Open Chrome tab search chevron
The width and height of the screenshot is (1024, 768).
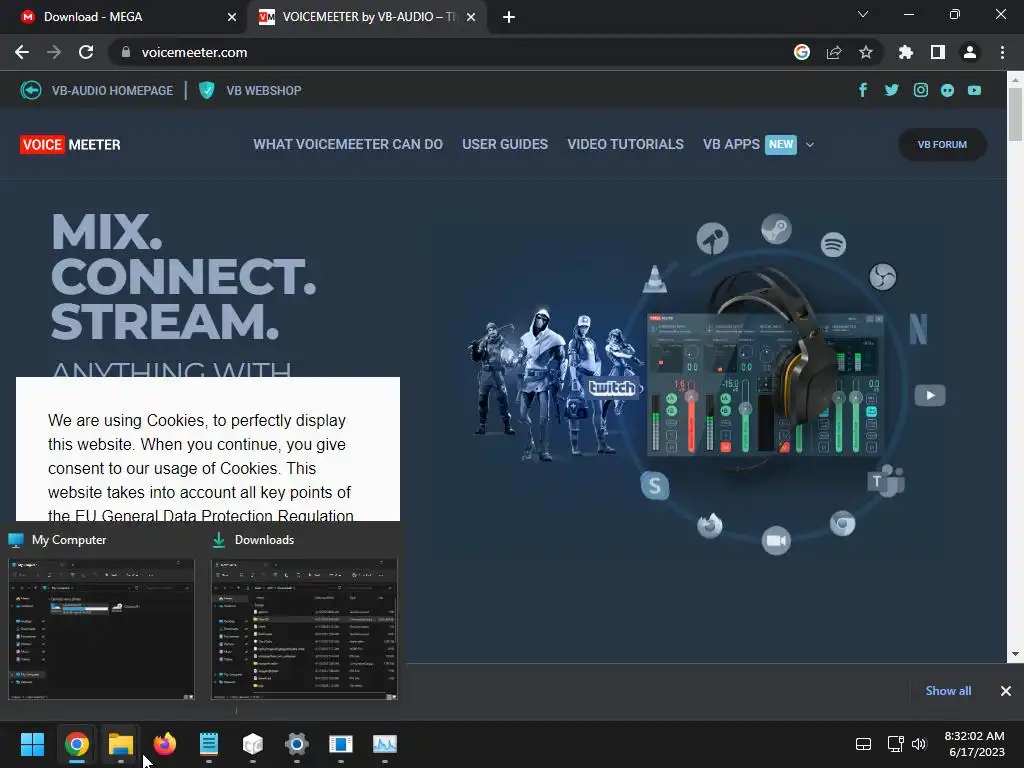(863, 14)
